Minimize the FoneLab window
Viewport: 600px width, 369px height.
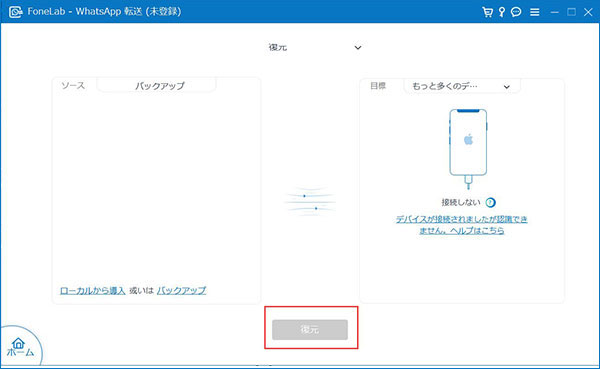tap(554, 12)
